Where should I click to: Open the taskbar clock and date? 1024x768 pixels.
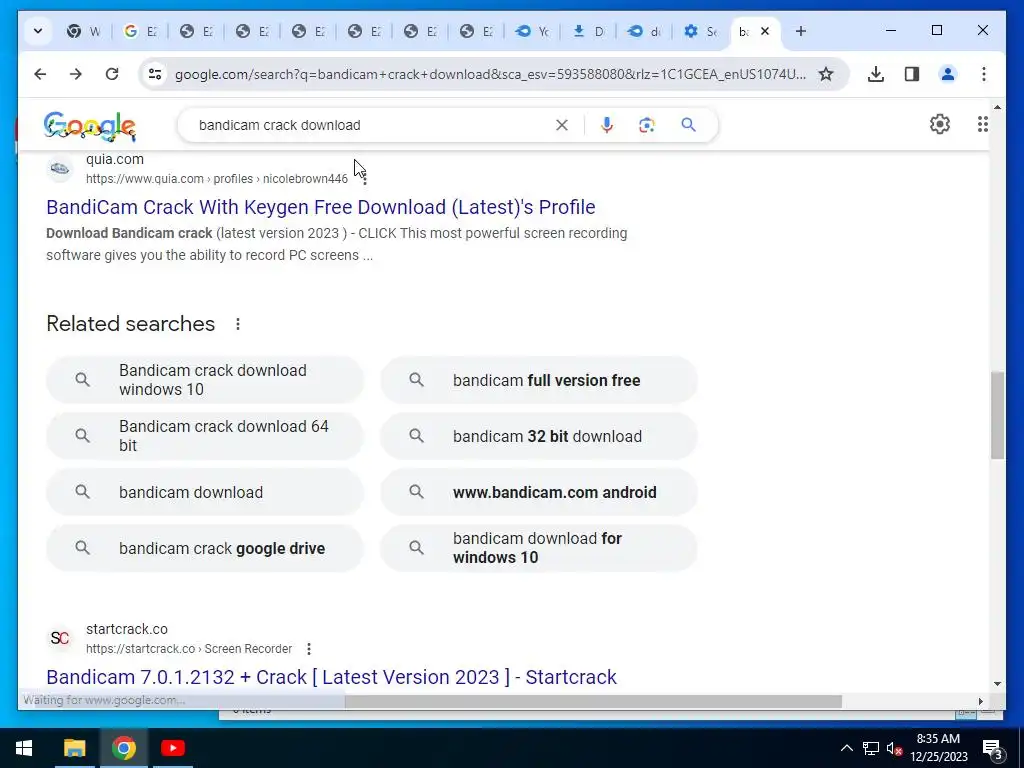pos(938,748)
